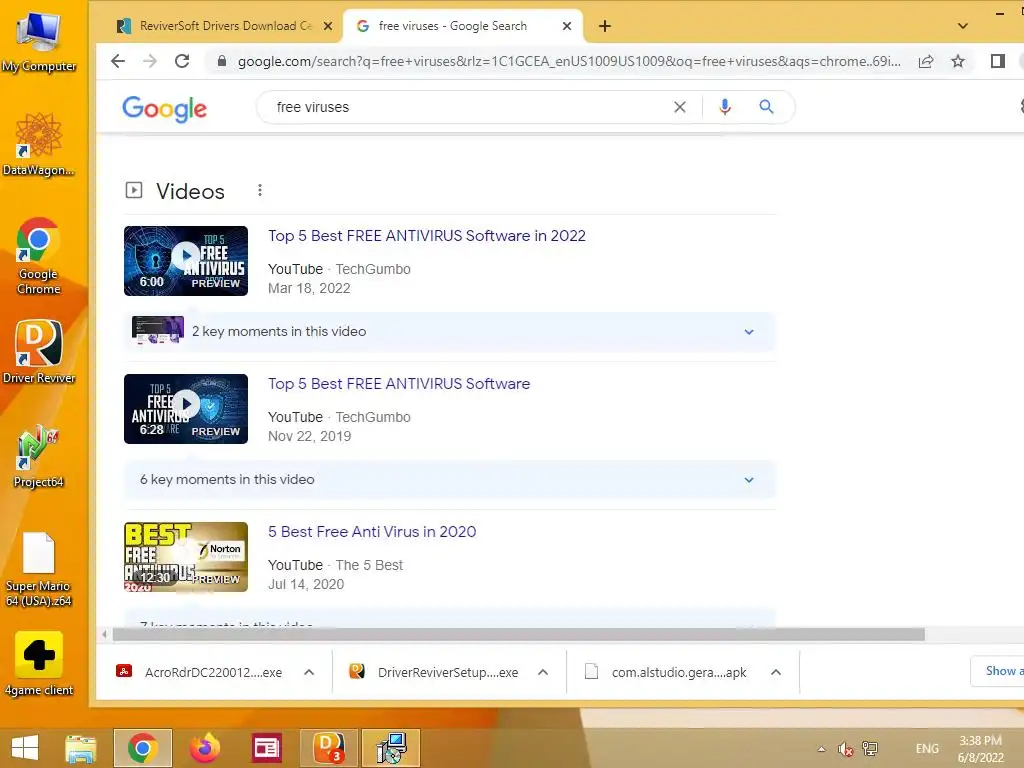Open the 4game client desktop icon

(x=39, y=664)
